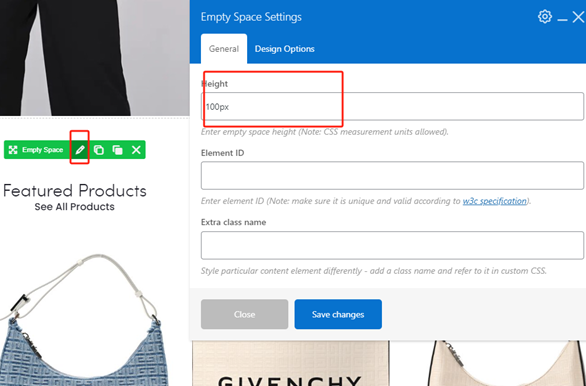Viewport: 586px width, 386px height.
Task: Click the Givenchy tote bag image
Action: [x=291, y=363]
